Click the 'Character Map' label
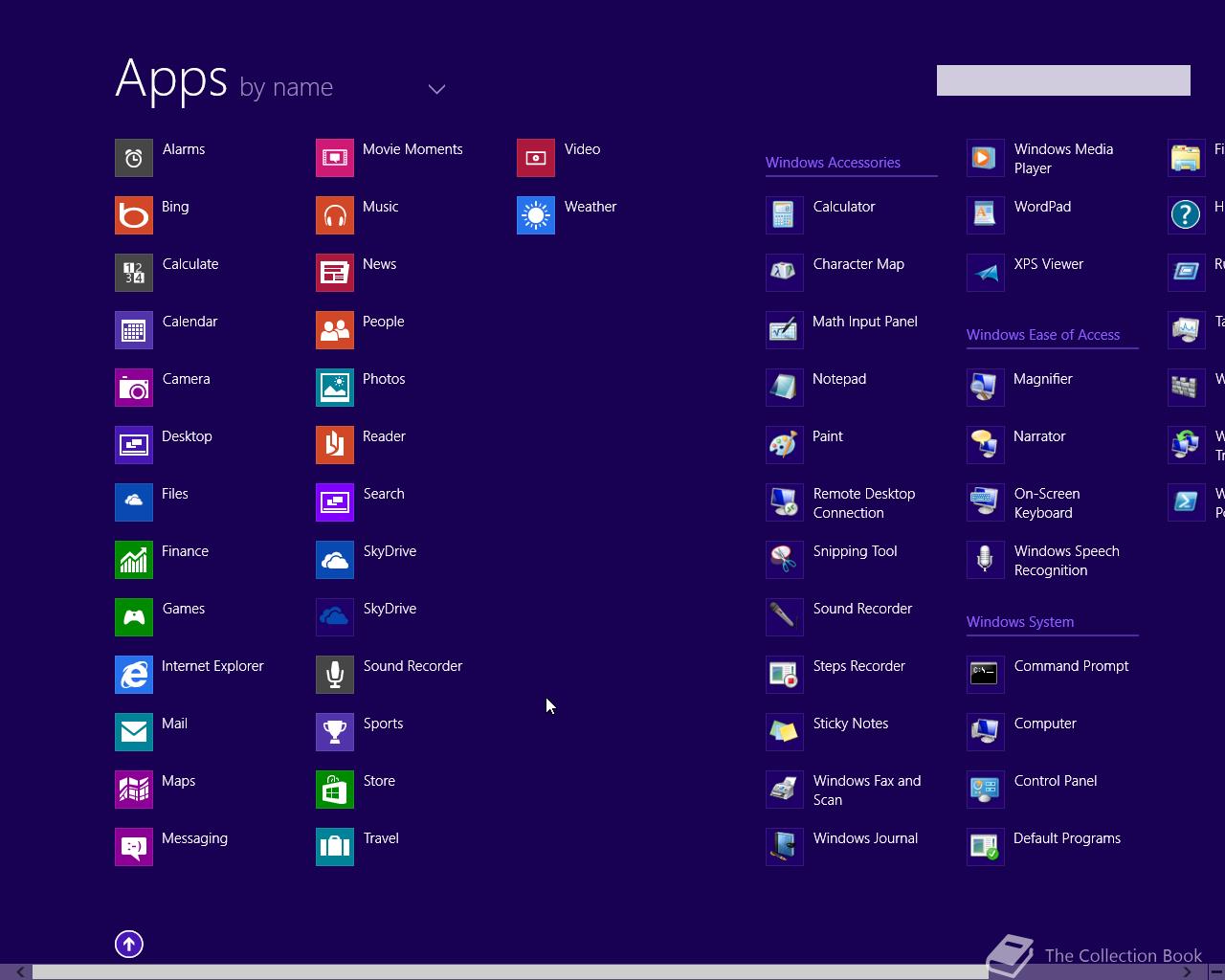 coord(858,264)
